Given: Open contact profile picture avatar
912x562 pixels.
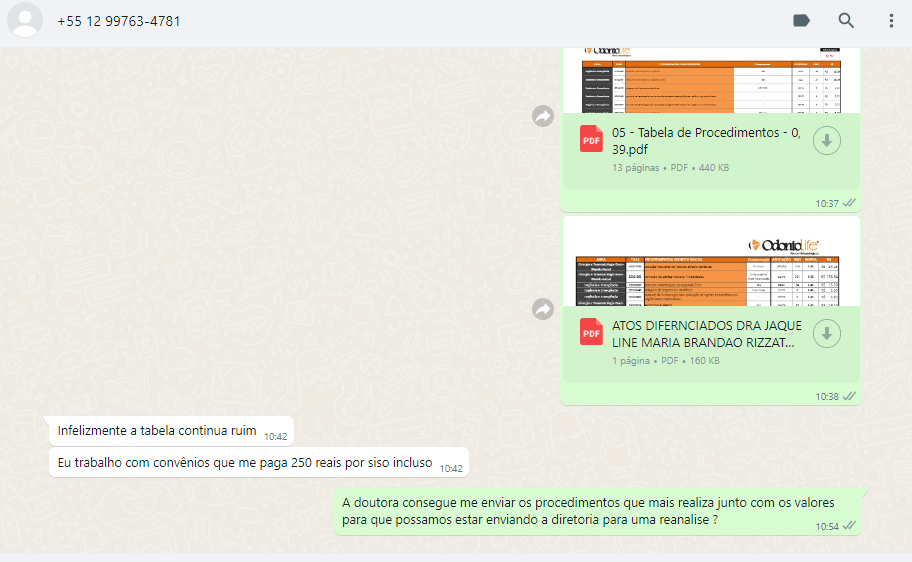Looking at the screenshot, I should (25, 20).
